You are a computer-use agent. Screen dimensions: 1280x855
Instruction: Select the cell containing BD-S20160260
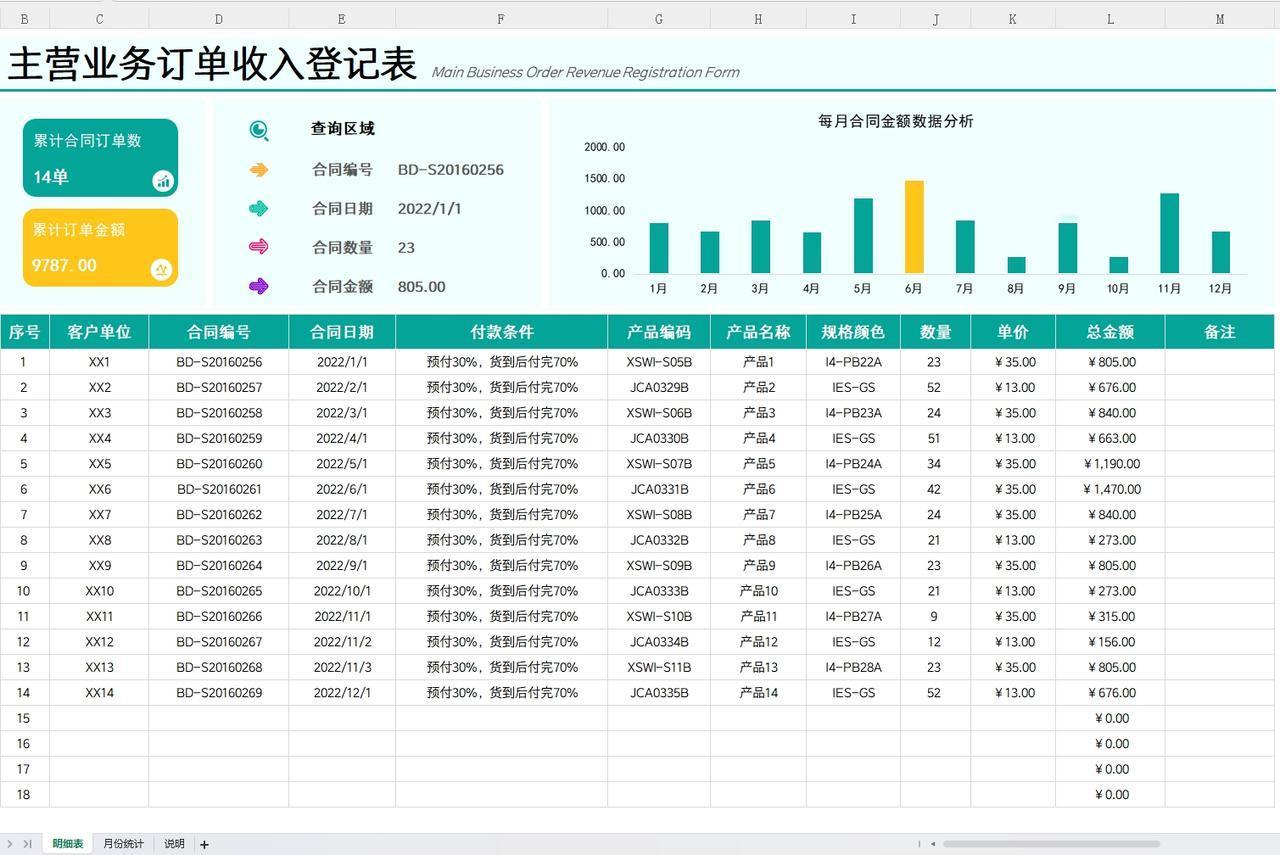[x=219, y=464]
